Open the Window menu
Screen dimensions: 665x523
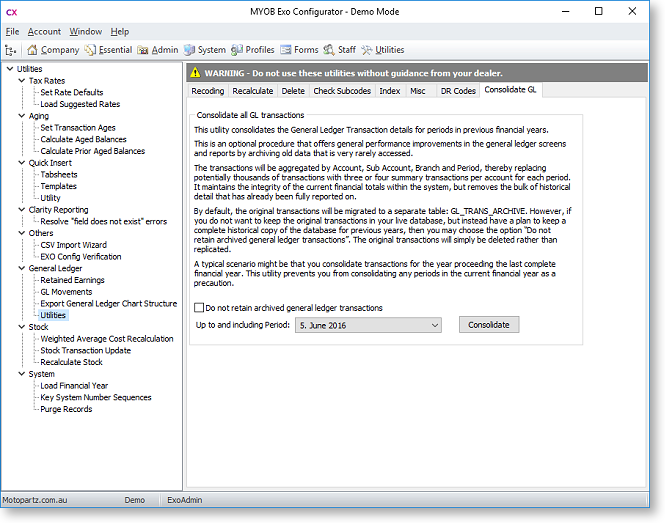pyautogui.click(x=86, y=31)
